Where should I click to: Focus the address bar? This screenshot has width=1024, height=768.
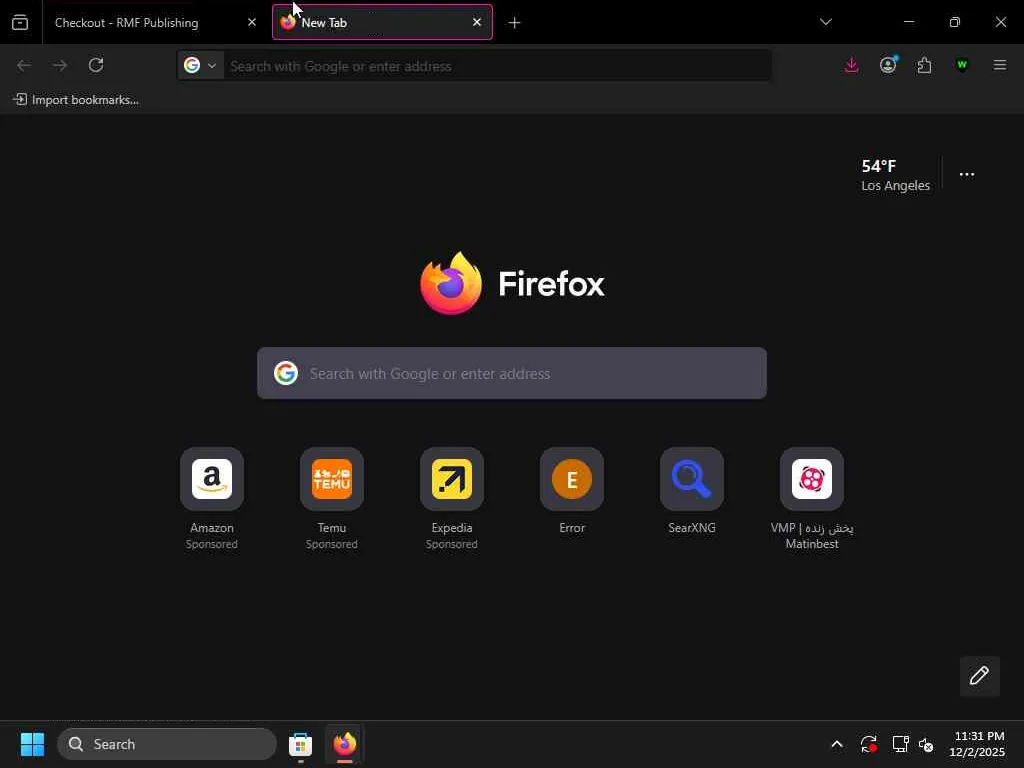click(x=496, y=66)
